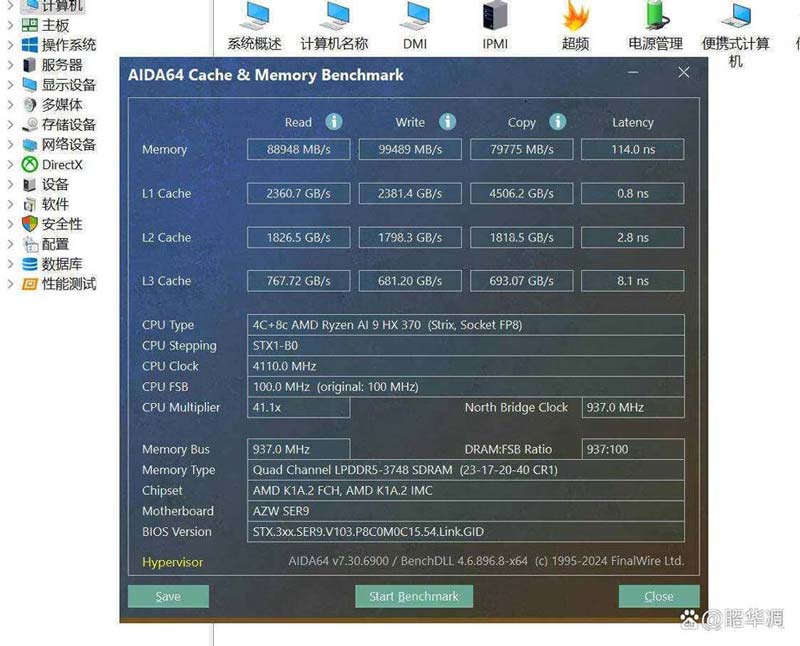
Task: Click the green Close button
Action: (x=659, y=596)
